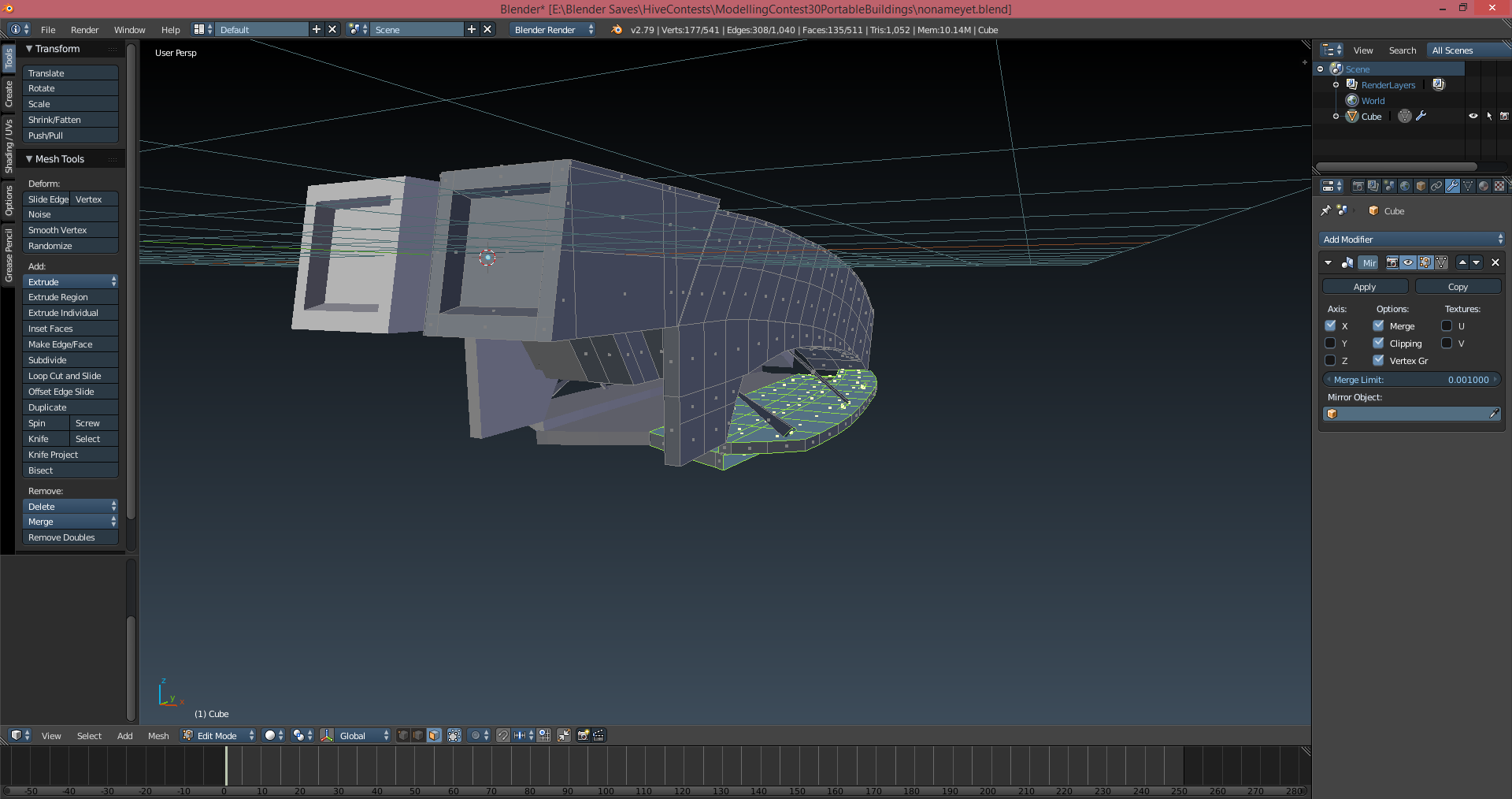Toggle the U textures checkbox
Viewport: 1512px width, 799px height.
pyautogui.click(x=1447, y=325)
